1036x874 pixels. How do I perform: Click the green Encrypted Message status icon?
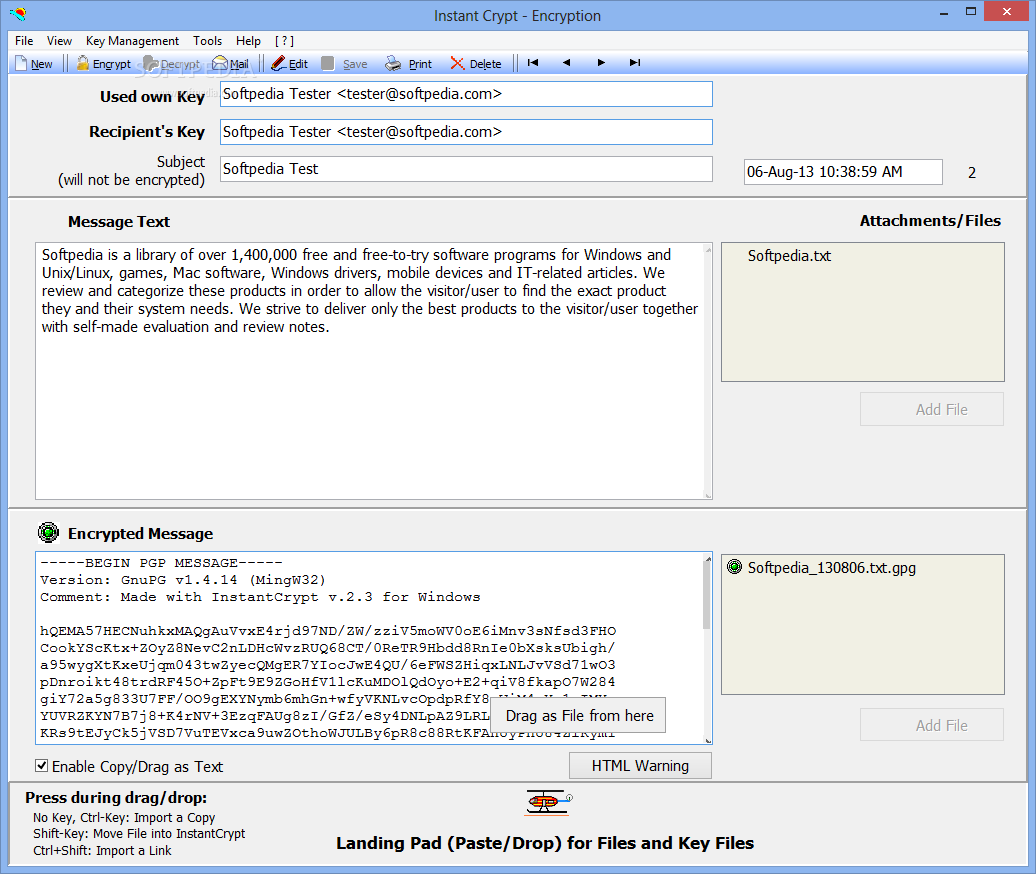coord(48,532)
